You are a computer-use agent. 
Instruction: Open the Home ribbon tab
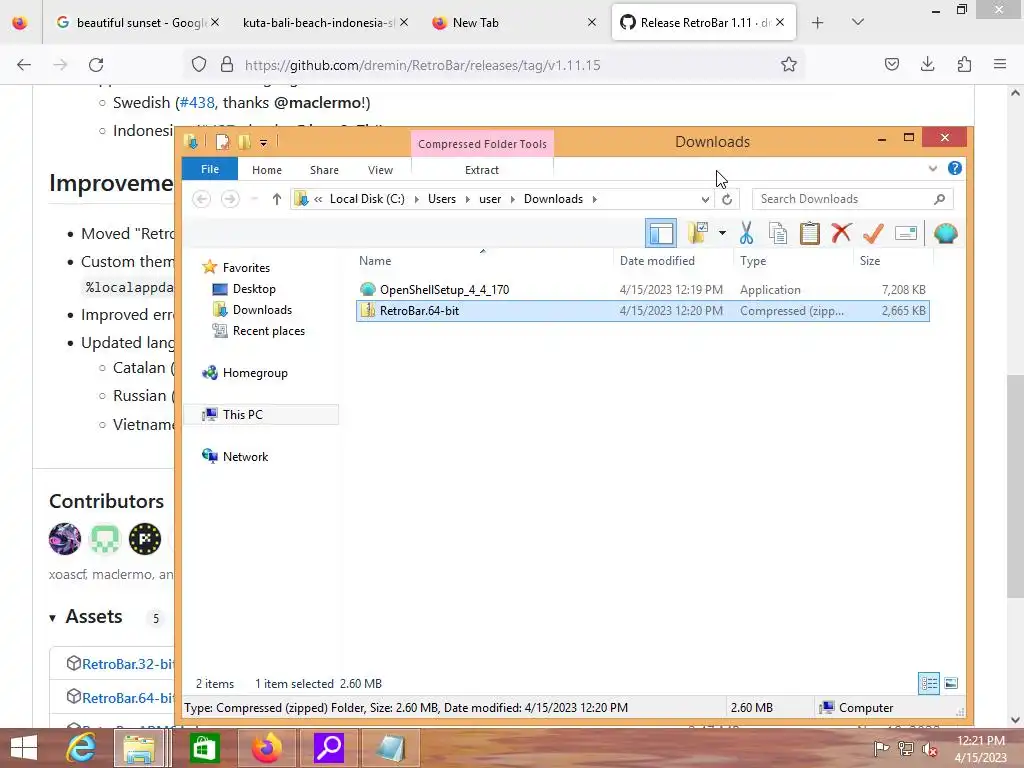click(x=266, y=170)
